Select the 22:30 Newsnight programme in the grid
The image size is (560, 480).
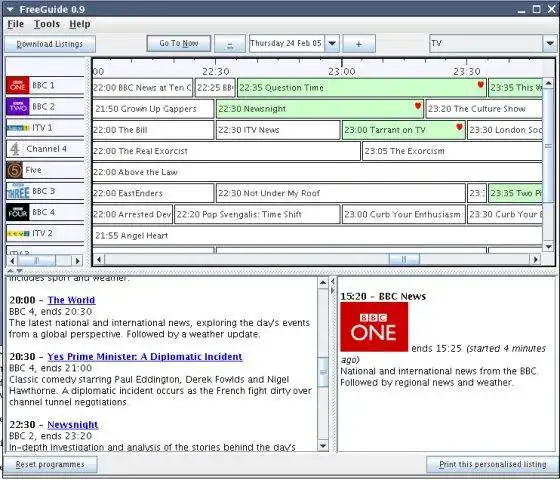(320, 109)
